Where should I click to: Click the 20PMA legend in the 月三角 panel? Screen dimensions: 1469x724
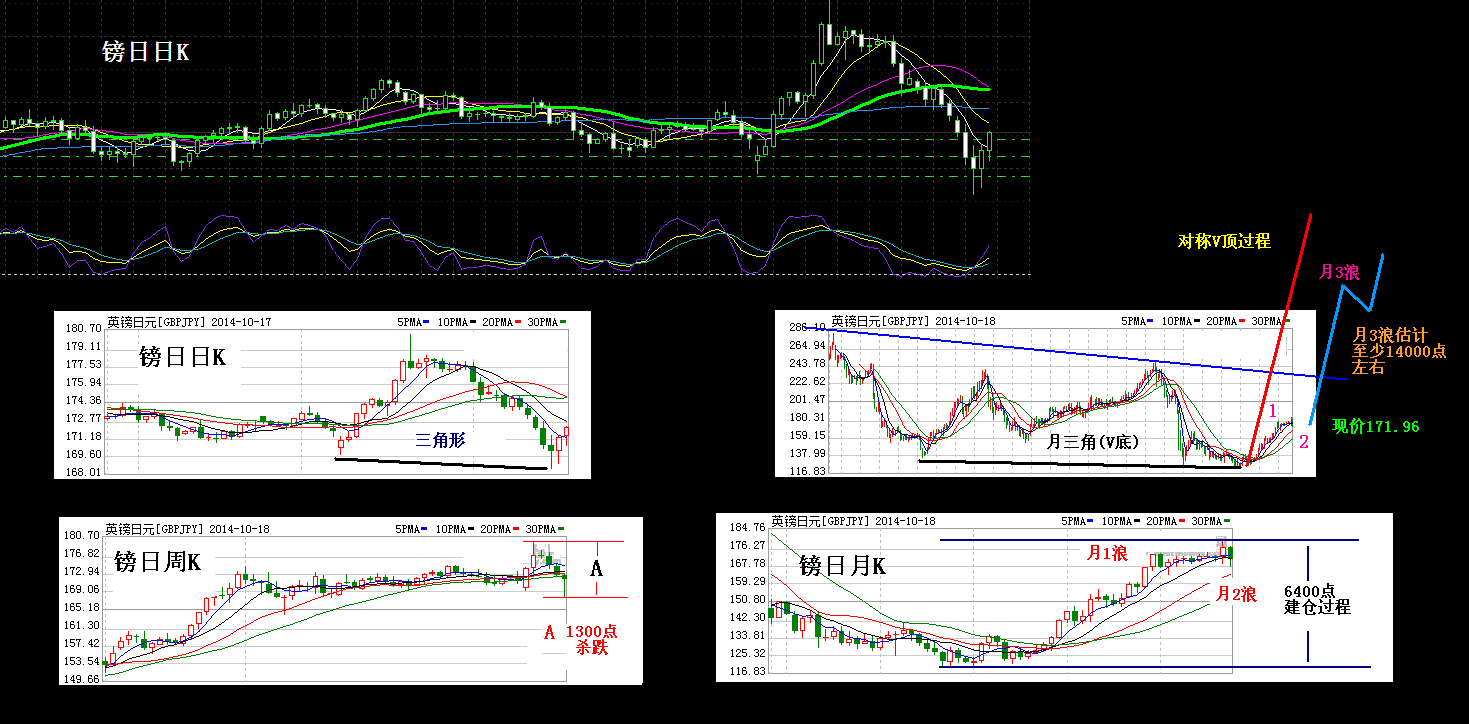pos(1225,321)
